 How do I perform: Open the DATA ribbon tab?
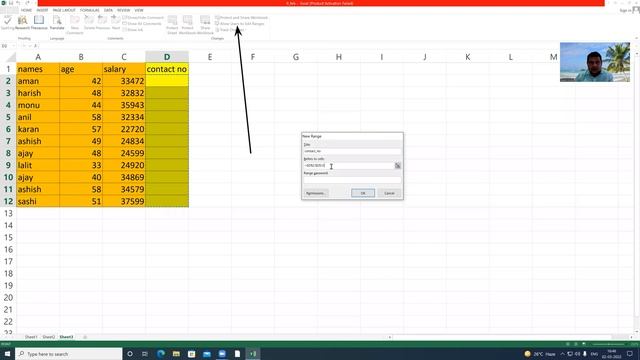coord(108,10)
